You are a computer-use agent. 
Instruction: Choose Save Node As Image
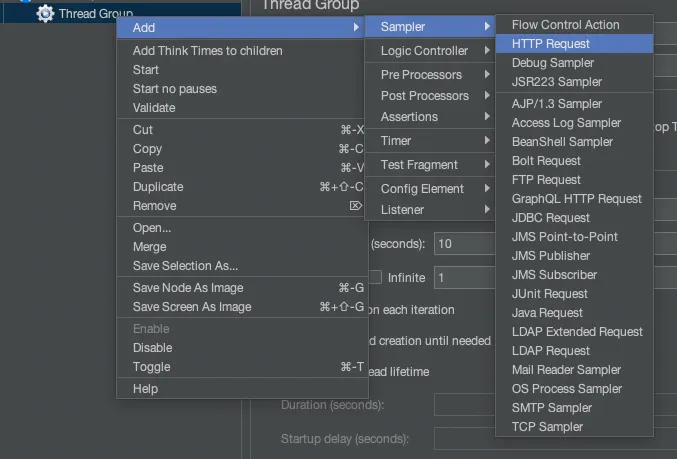click(186, 288)
